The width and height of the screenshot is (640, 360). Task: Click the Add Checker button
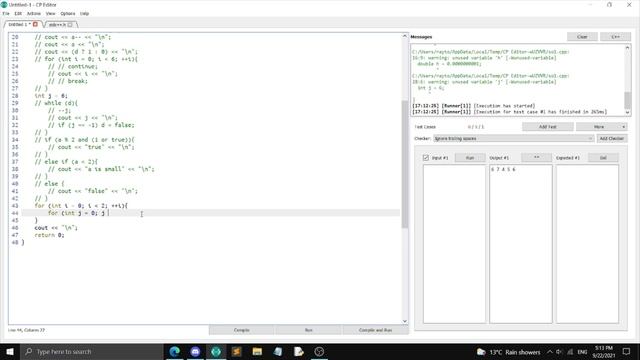pyautogui.click(x=611, y=139)
